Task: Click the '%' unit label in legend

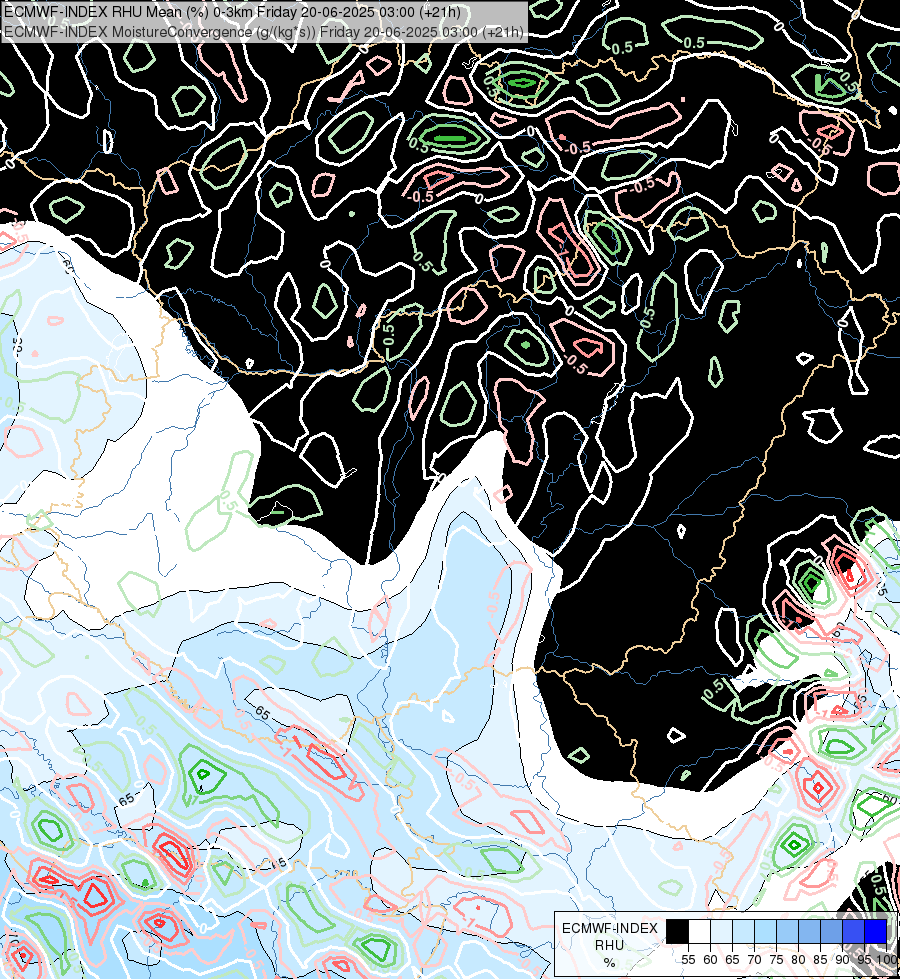Action: coord(609,963)
